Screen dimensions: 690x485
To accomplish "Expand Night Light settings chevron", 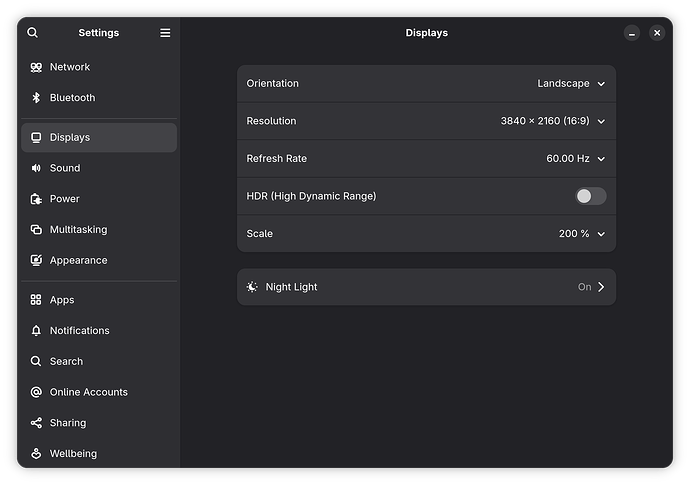I will point(601,287).
